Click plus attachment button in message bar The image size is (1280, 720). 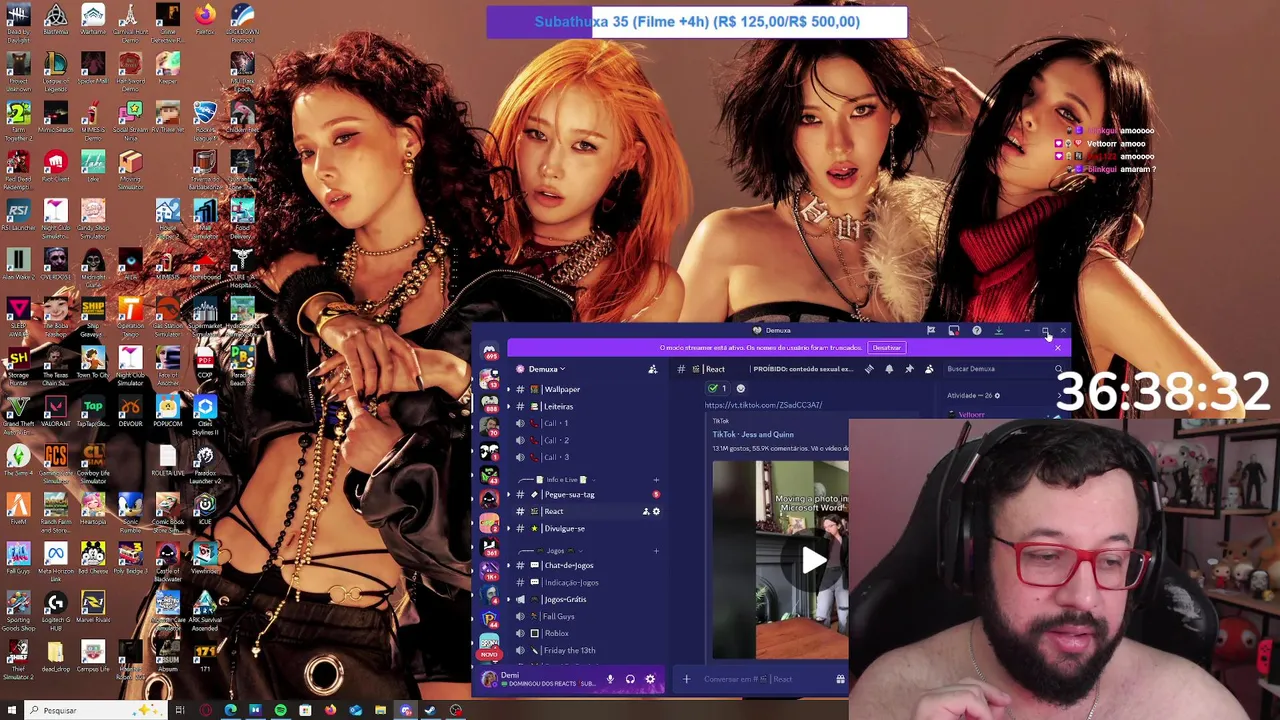[686, 679]
